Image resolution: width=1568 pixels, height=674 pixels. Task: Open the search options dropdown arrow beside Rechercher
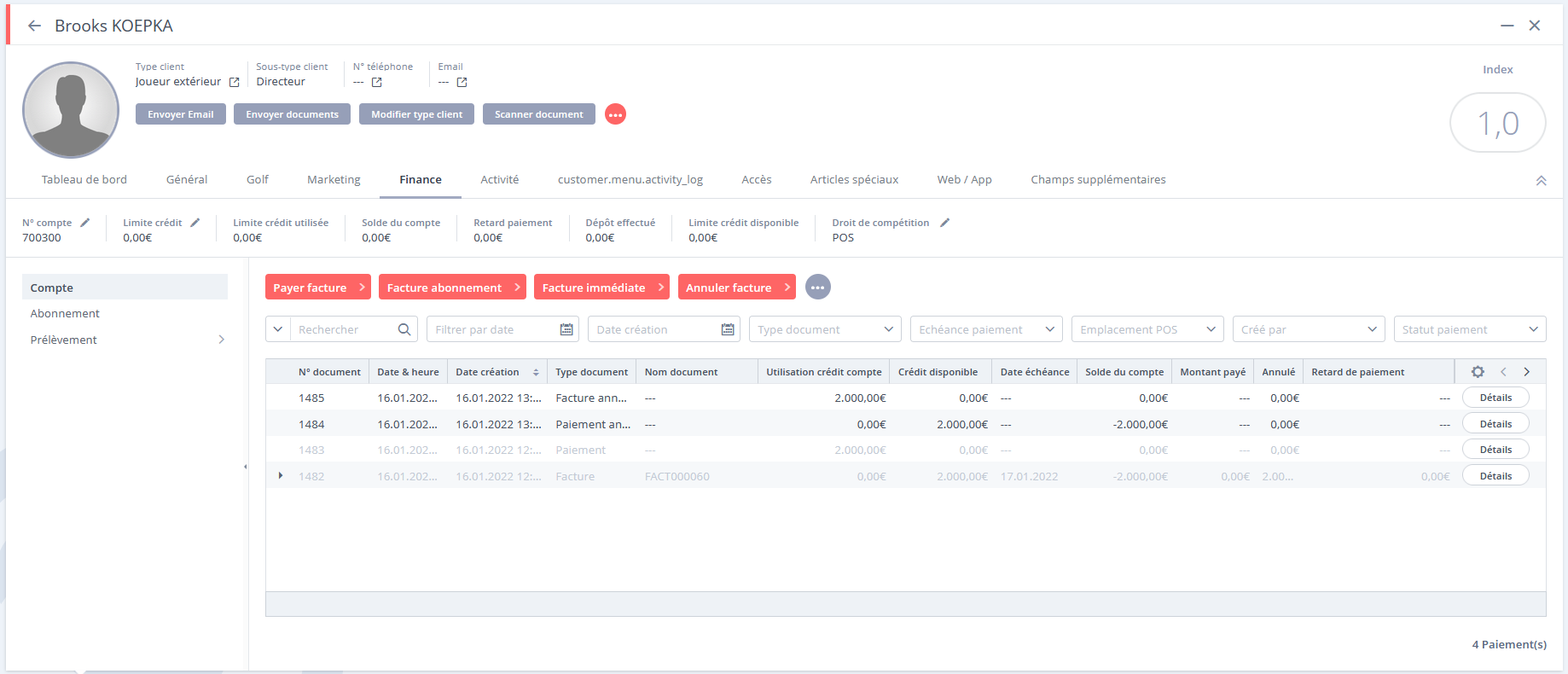click(278, 329)
